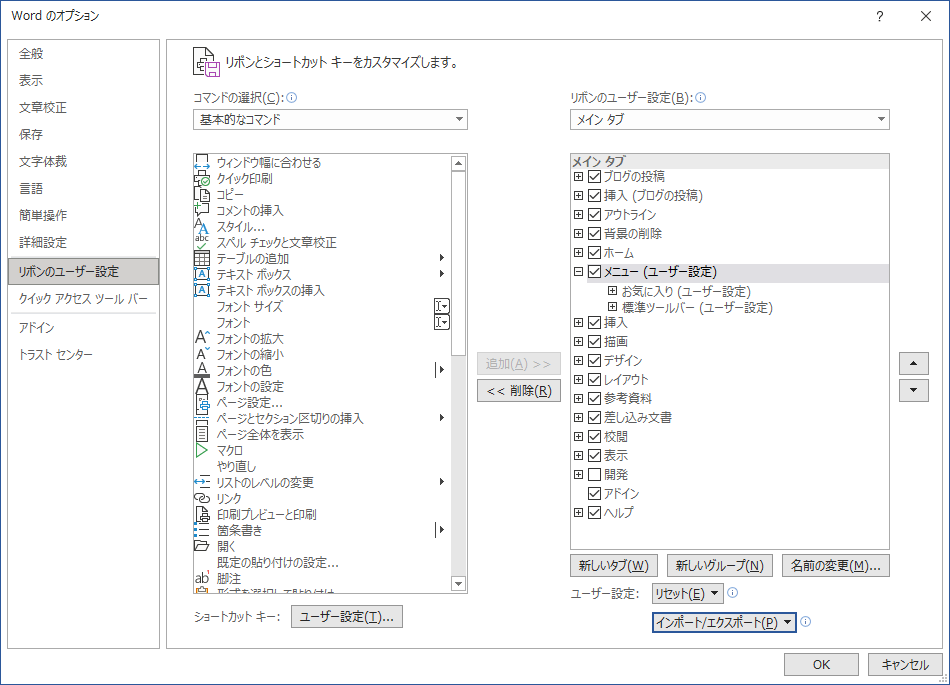
Task: Select the クイック印刷 printer icon
Action: click(x=202, y=179)
